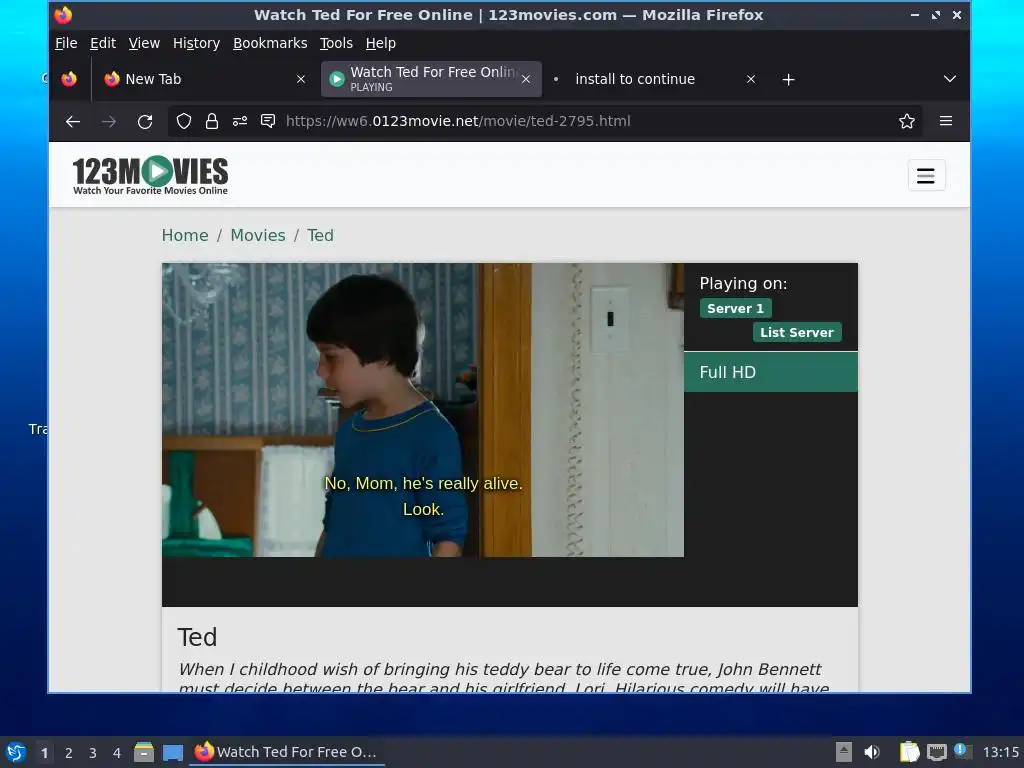Viewport: 1024px width, 768px height.
Task: Open a new browser tab
Action: click(x=788, y=80)
